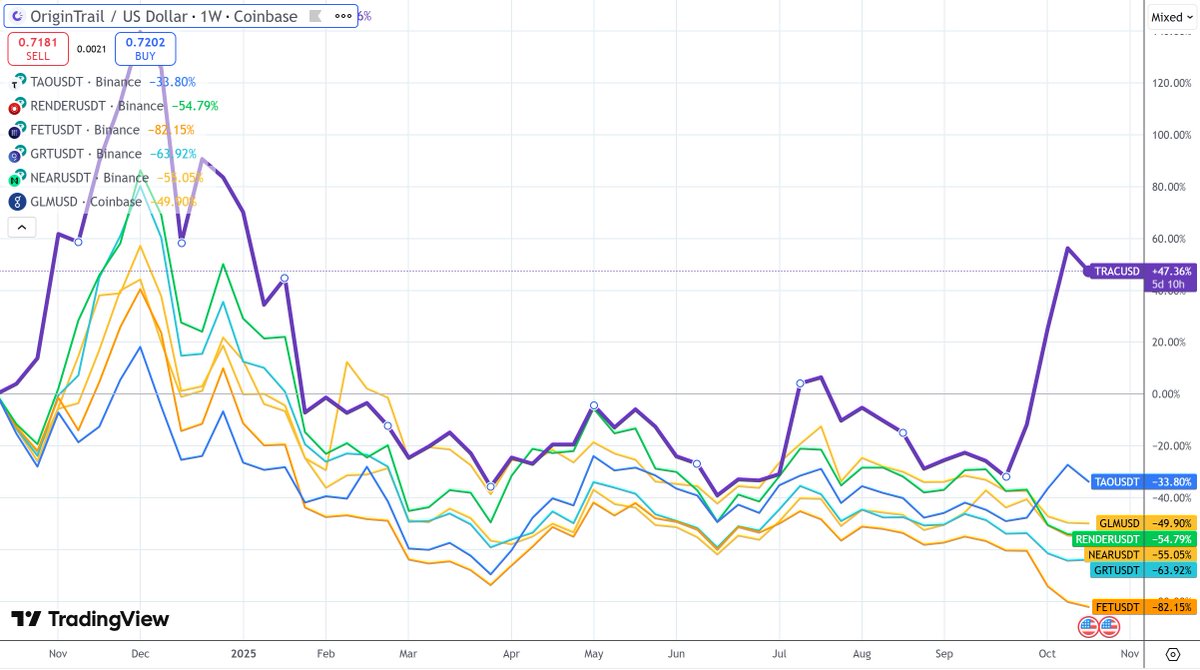This screenshot has width=1200, height=670.
Task: Click the -54.79% value in the legend
Action: (x=193, y=106)
